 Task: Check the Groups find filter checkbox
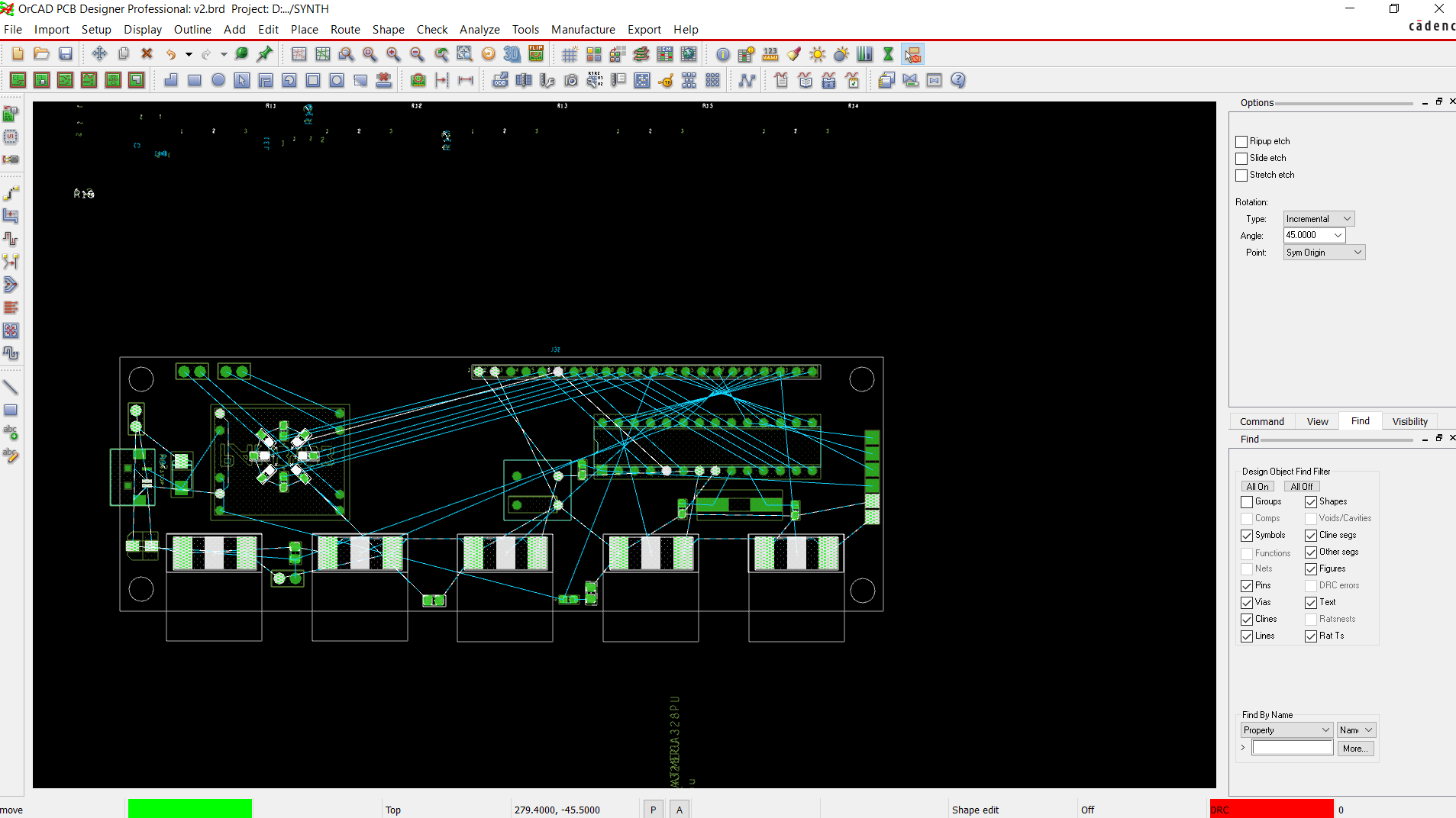[1247, 502]
